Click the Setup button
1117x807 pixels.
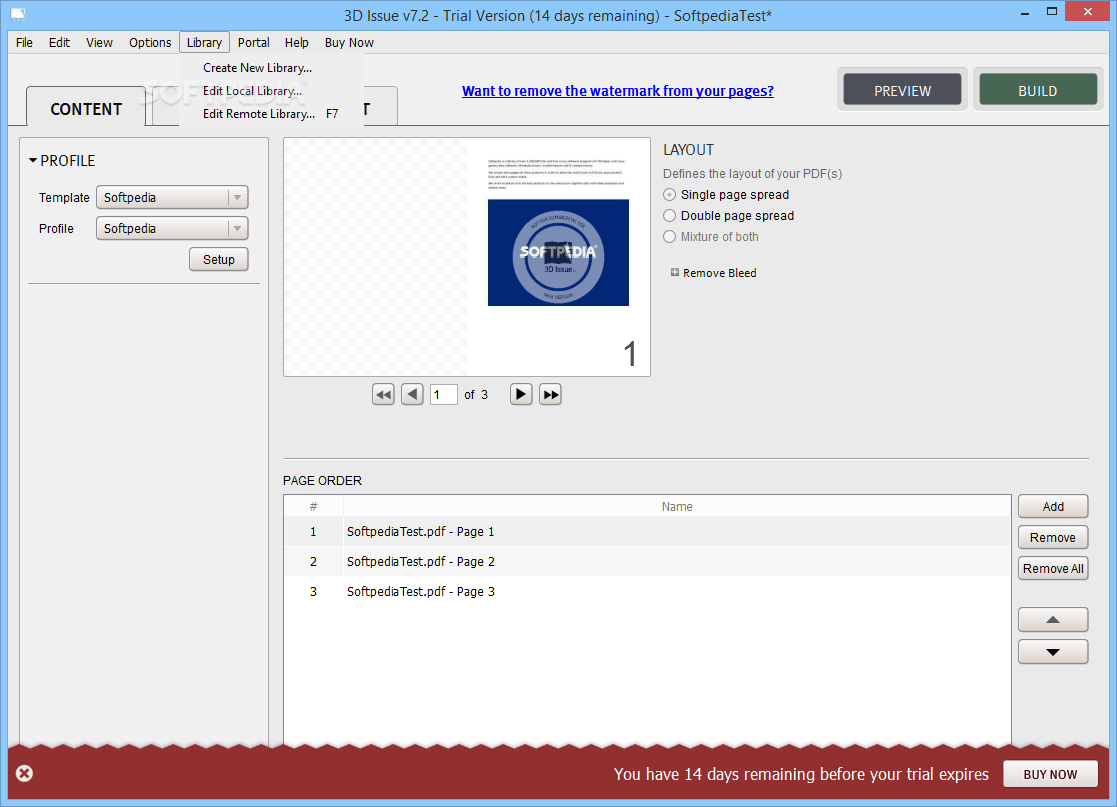[x=219, y=259]
